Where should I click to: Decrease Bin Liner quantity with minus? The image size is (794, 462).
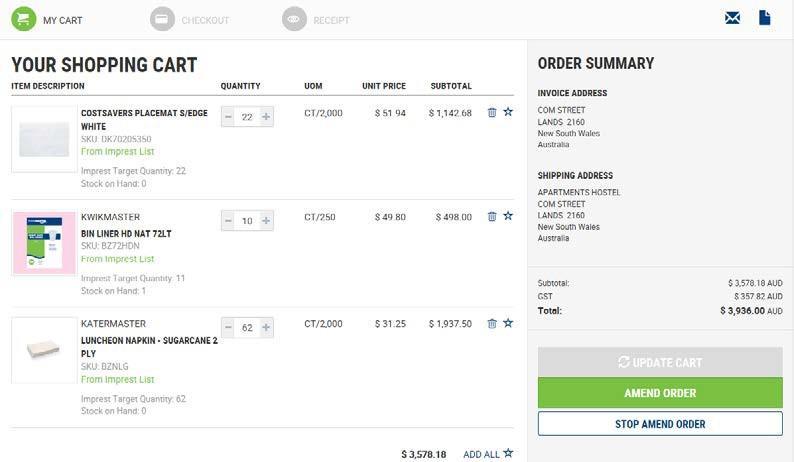pos(228,221)
